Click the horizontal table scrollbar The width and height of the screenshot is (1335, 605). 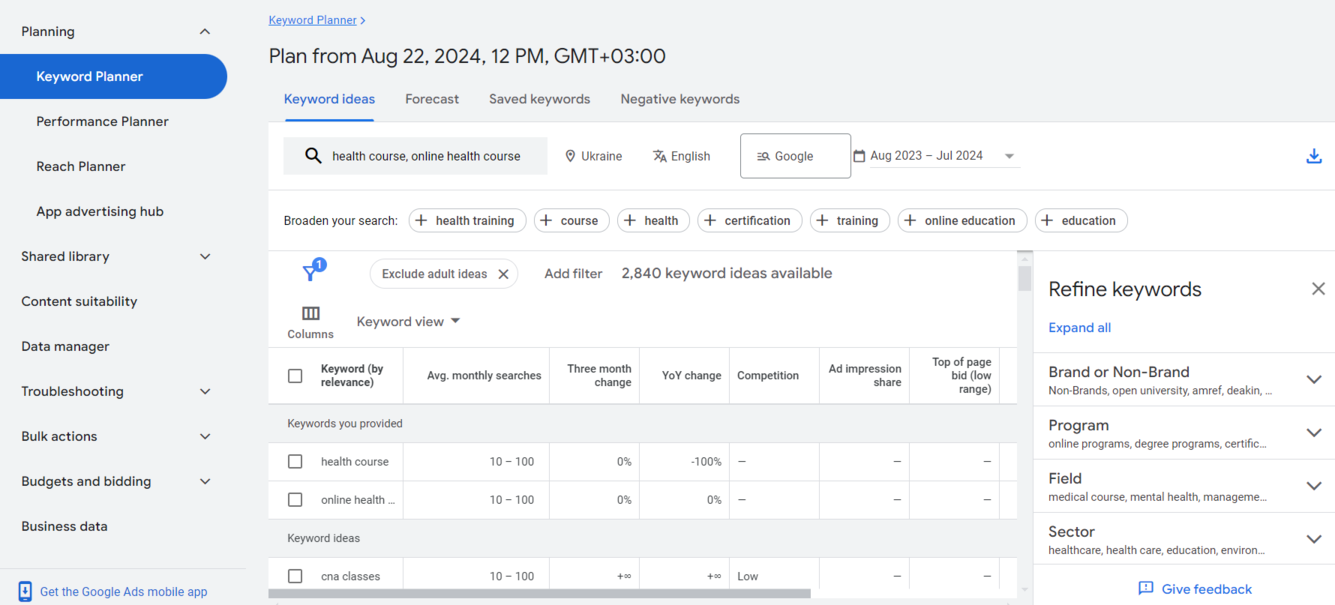click(x=540, y=594)
